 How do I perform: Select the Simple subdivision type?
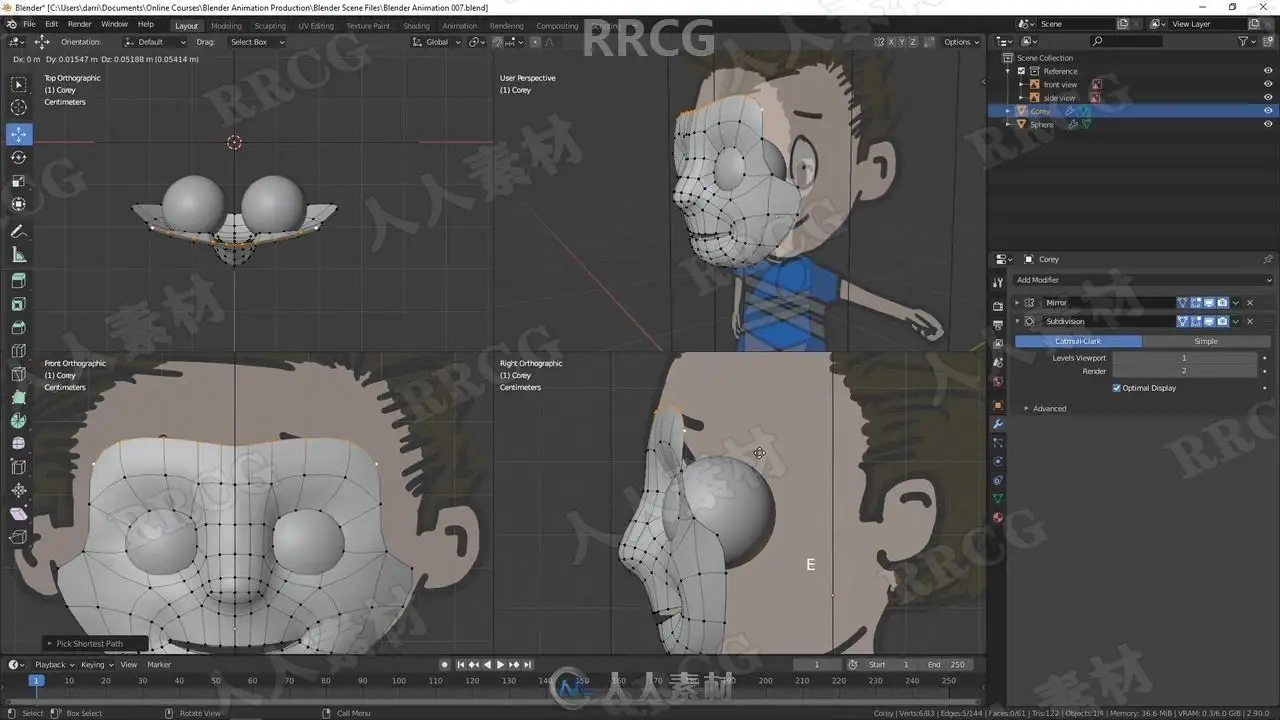(1206, 341)
